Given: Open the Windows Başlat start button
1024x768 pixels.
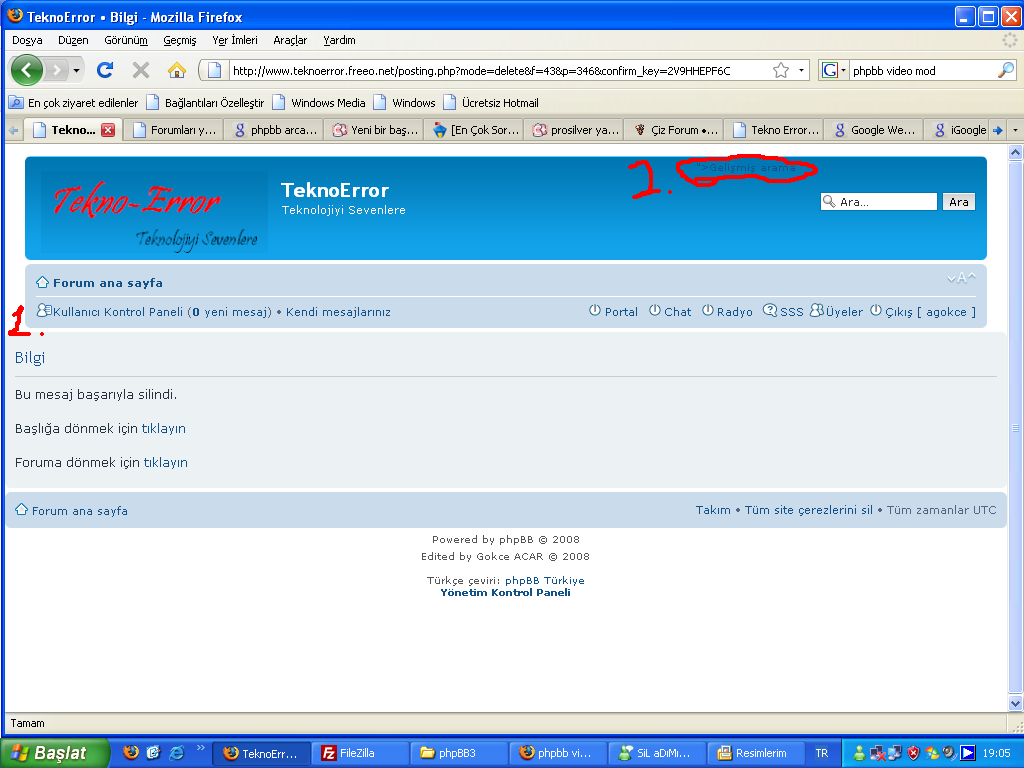Looking at the screenshot, I should [55, 753].
